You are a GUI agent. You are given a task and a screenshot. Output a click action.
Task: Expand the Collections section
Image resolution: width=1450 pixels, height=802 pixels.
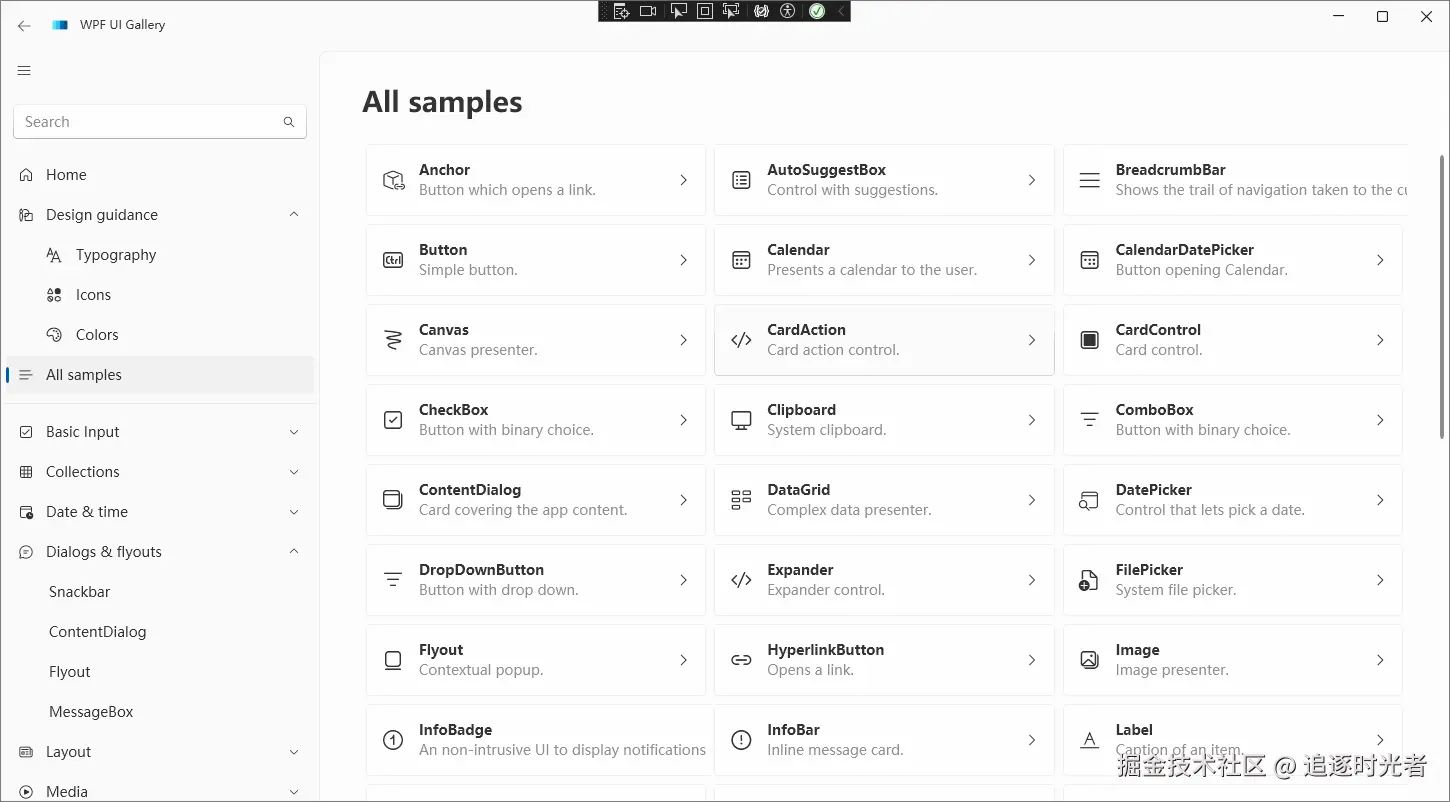(294, 472)
